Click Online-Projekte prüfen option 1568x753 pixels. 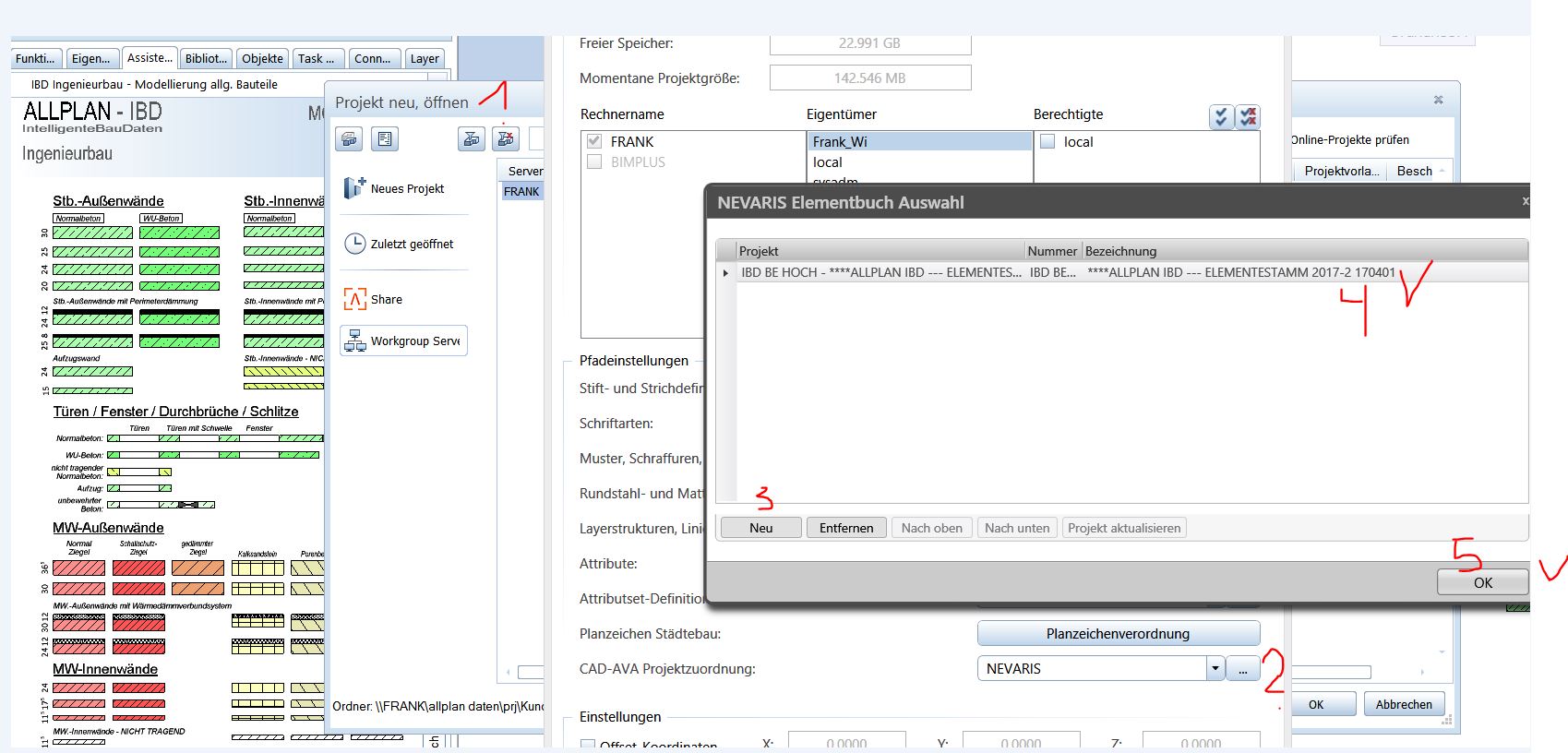pos(1350,140)
